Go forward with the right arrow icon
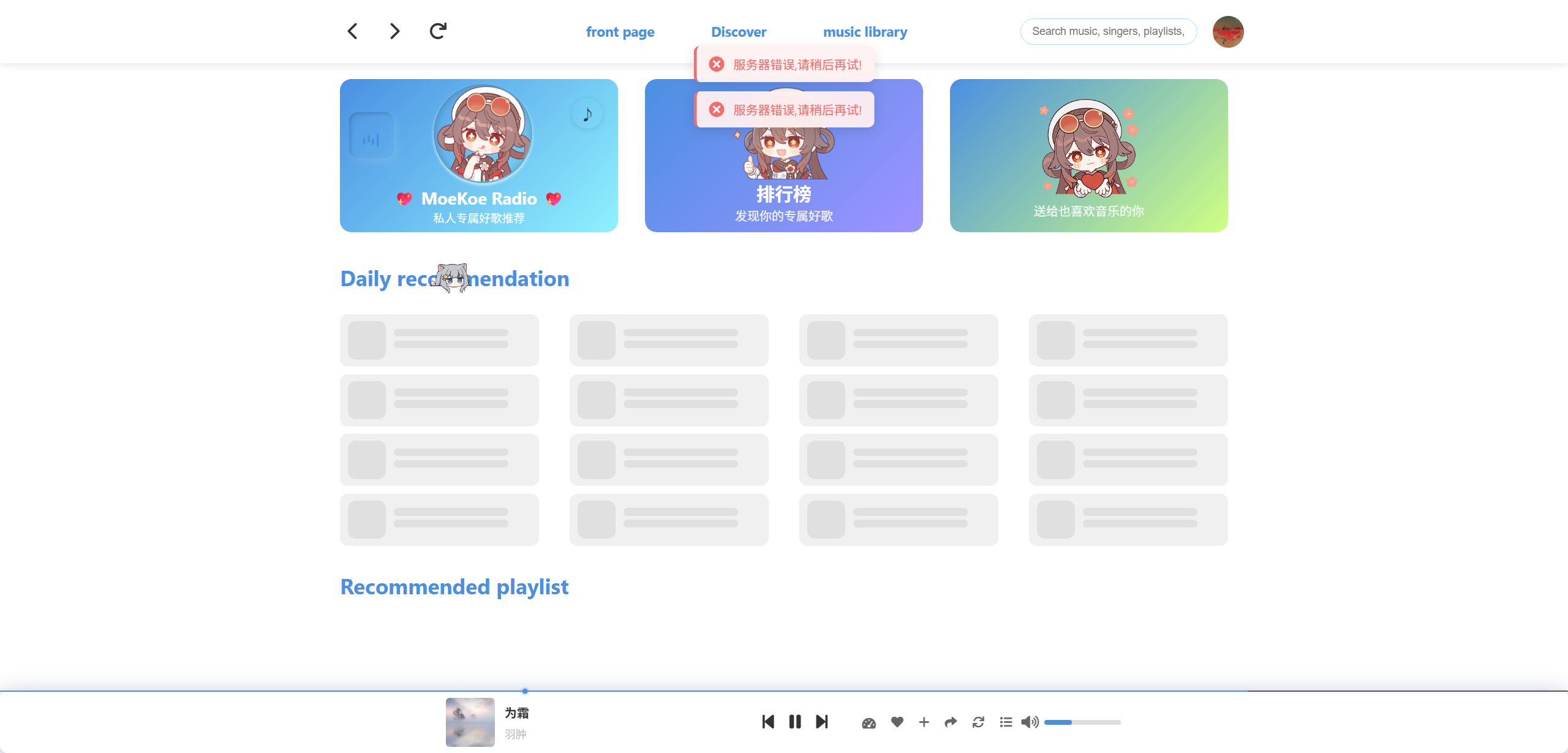Screen dimensions: 1568x753 pos(395,31)
